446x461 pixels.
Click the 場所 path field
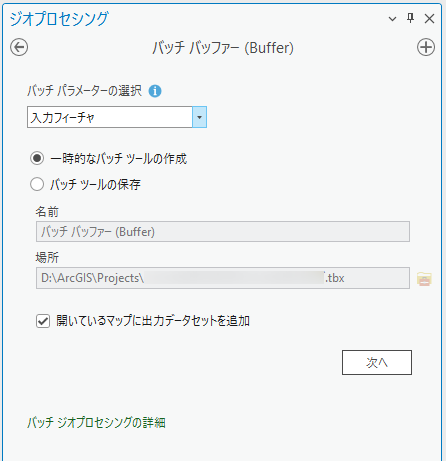(223, 278)
